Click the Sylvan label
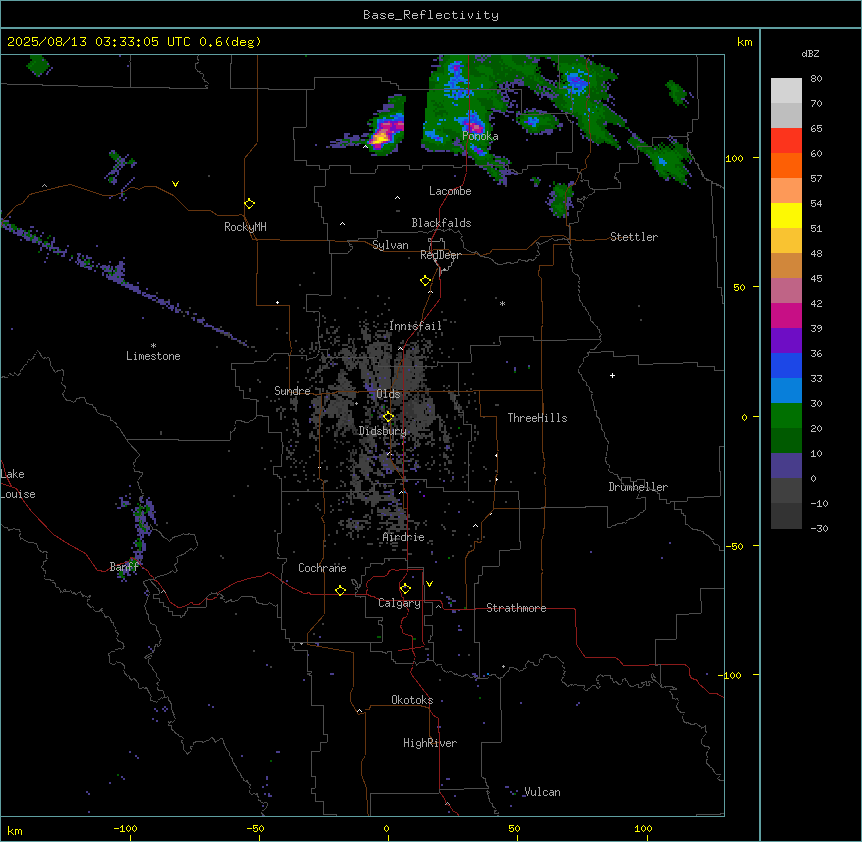 390,245
